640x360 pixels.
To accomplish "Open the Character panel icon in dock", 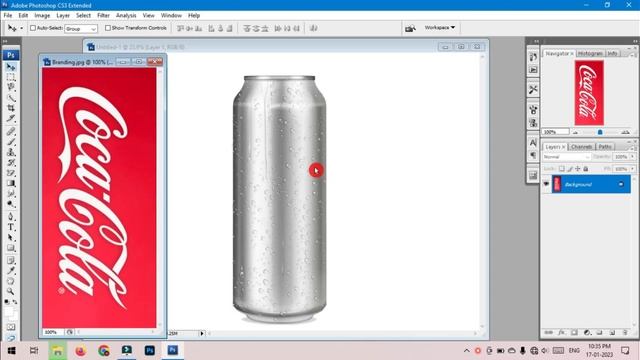I will (x=533, y=142).
